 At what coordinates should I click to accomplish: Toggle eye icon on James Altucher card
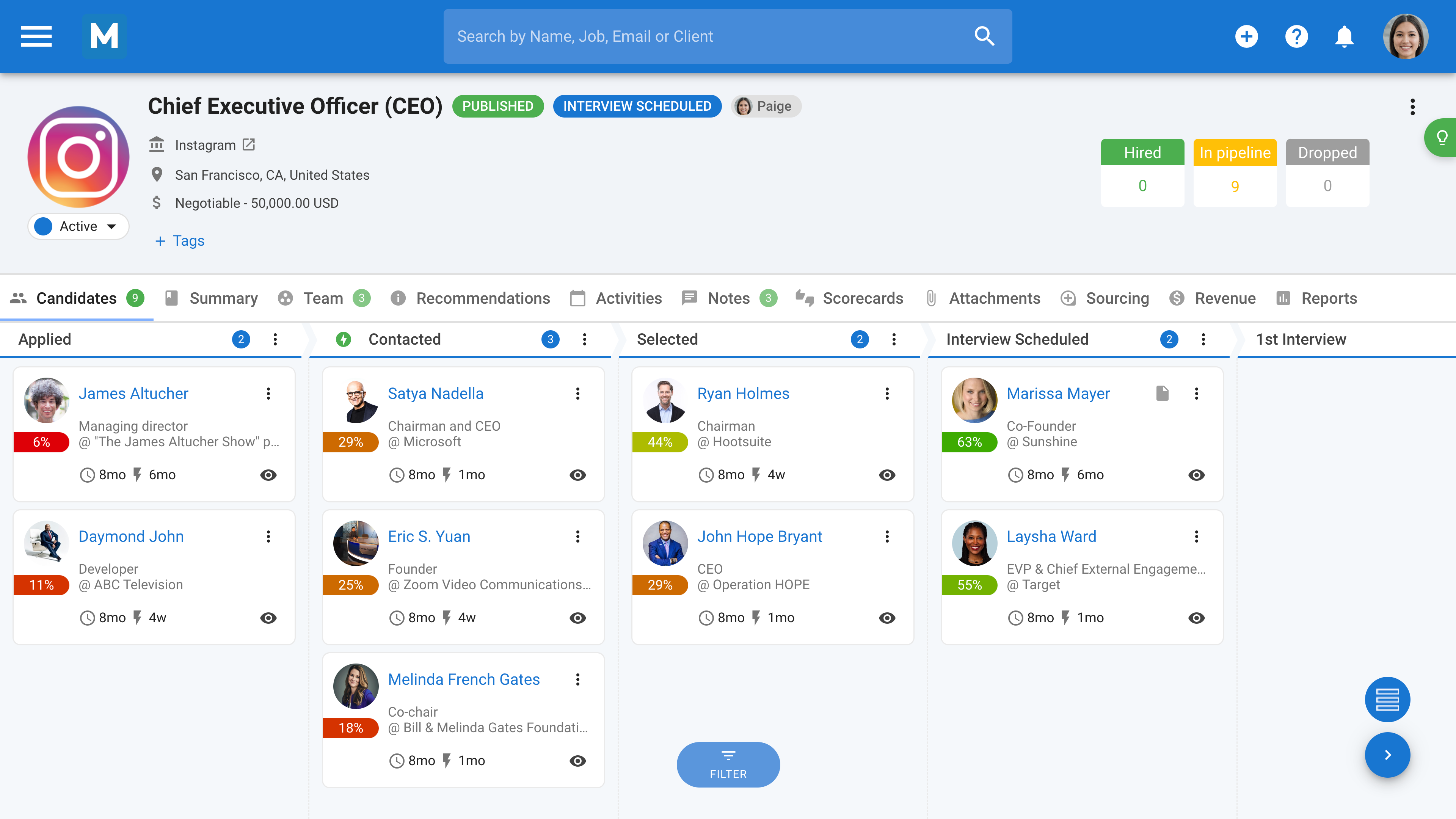(x=268, y=475)
